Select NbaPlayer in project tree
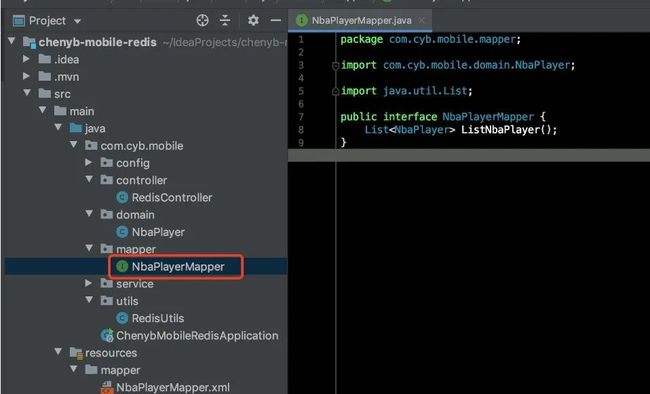The height and width of the screenshot is (394, 650). pyautogui.click(x=158, y=232)
